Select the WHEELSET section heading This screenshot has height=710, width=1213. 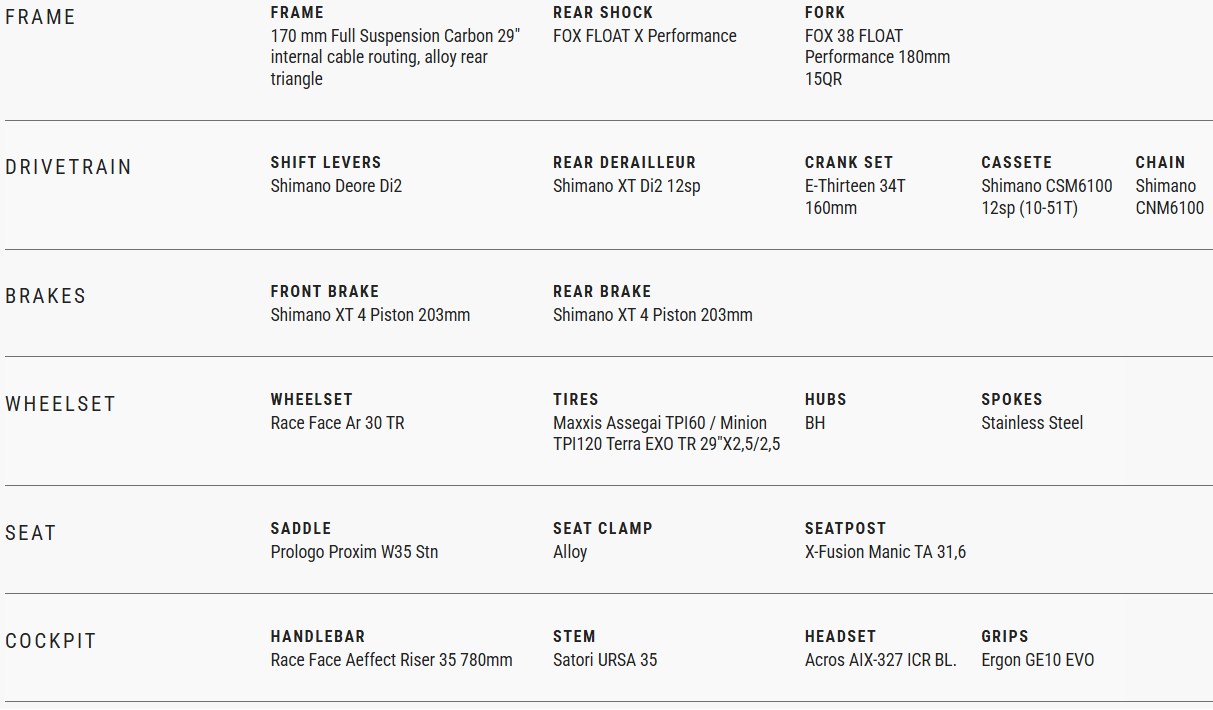(x=61, y=404)
